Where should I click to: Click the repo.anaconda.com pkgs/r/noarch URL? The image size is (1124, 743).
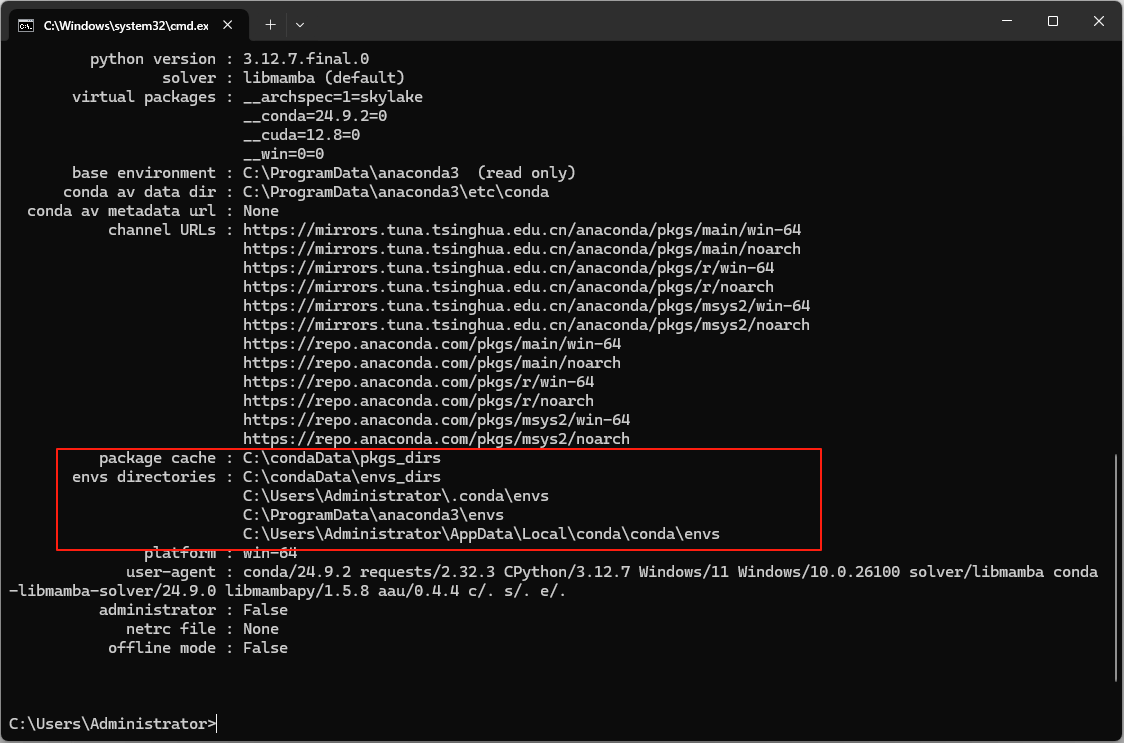[418, 401]
